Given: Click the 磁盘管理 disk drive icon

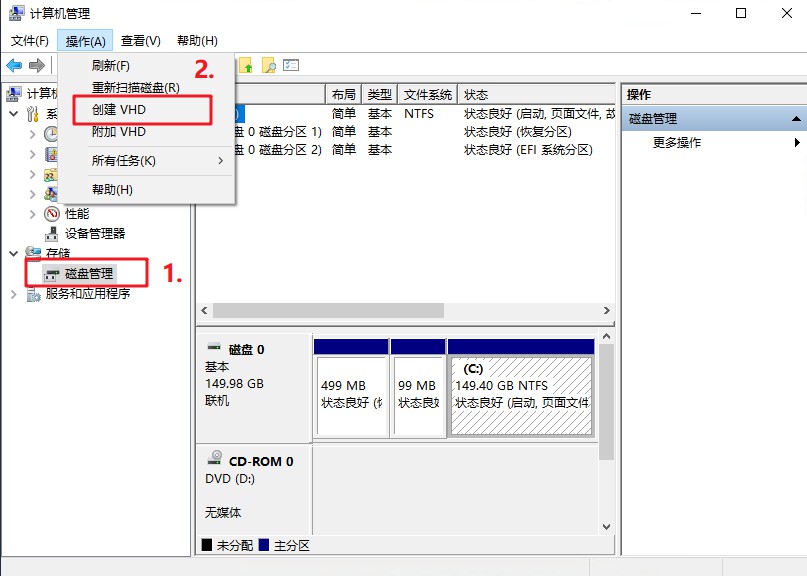Looking at the screenshot, I should point(51,274).
